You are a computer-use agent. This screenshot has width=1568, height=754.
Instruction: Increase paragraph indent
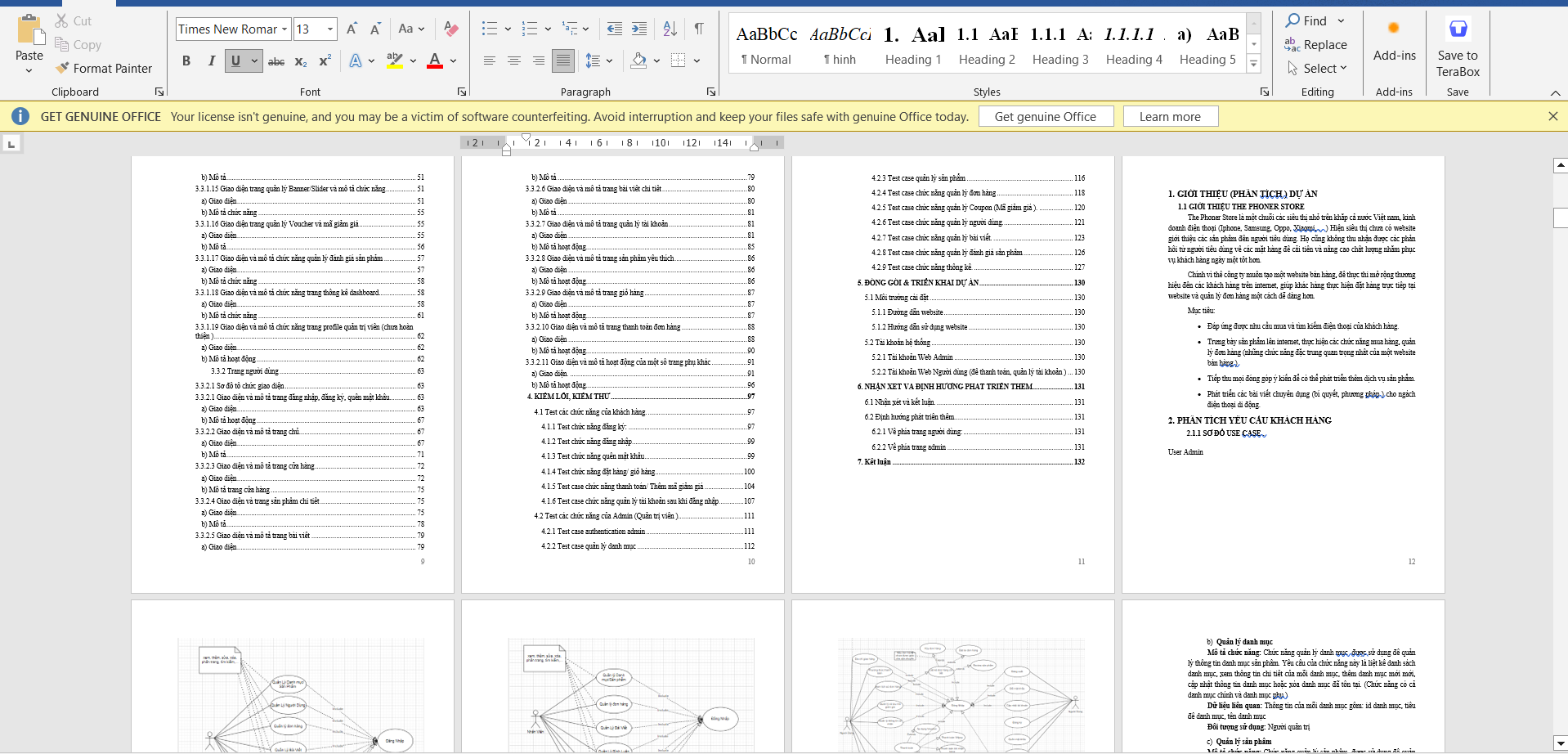point(639,29)
